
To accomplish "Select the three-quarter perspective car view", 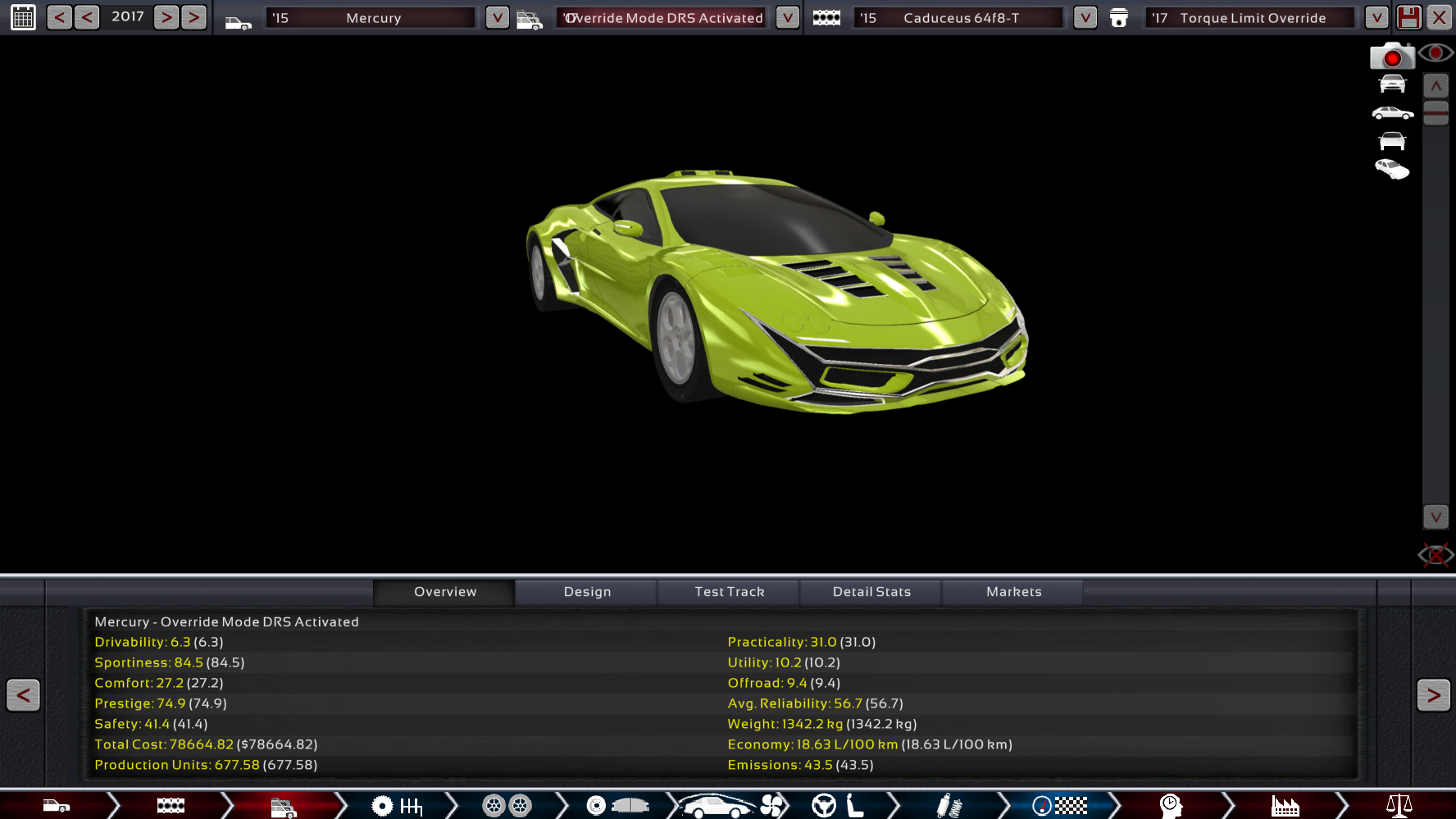I will coord(1392,170).
